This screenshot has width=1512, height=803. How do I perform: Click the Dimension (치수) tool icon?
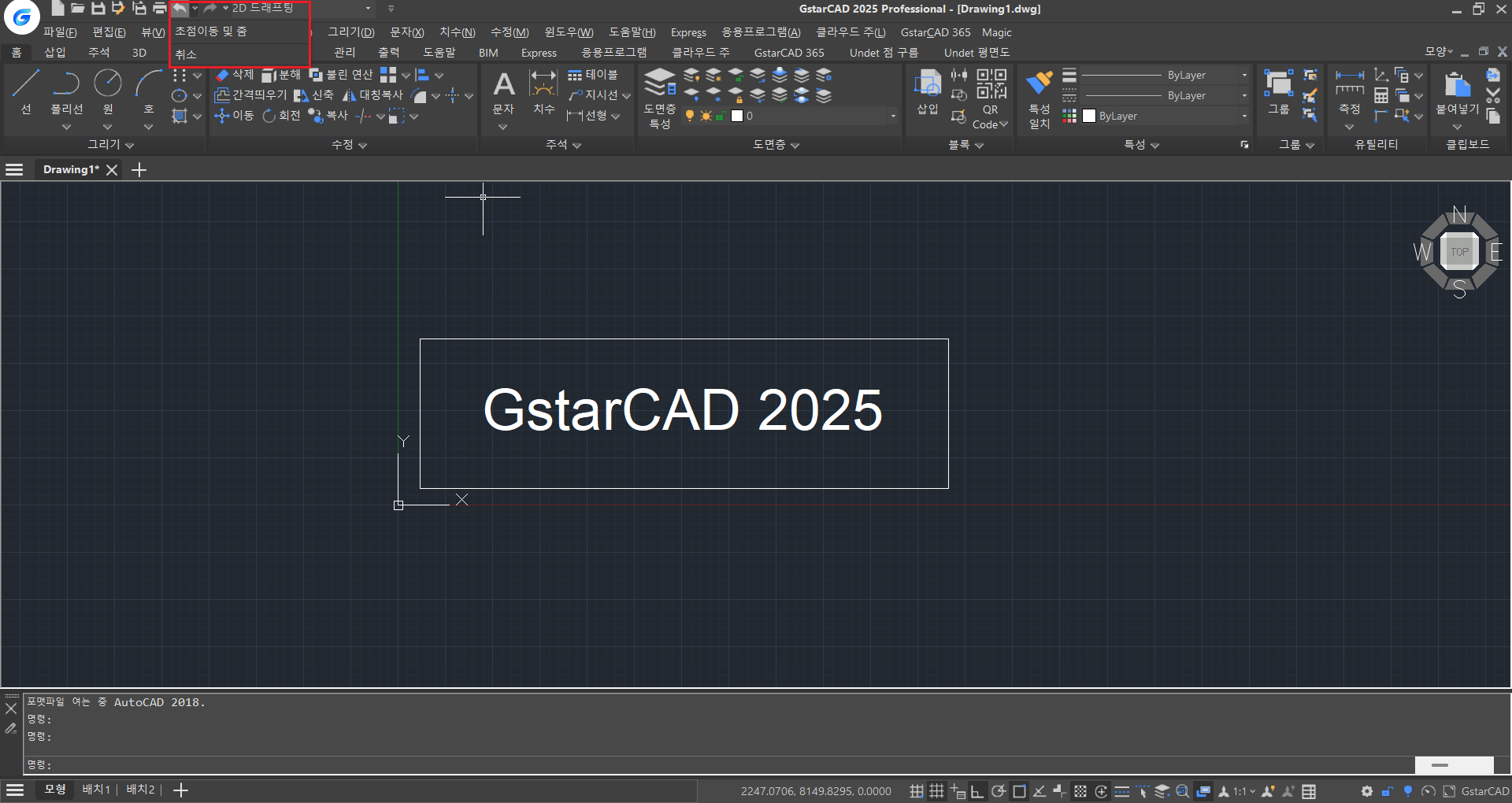543,83
